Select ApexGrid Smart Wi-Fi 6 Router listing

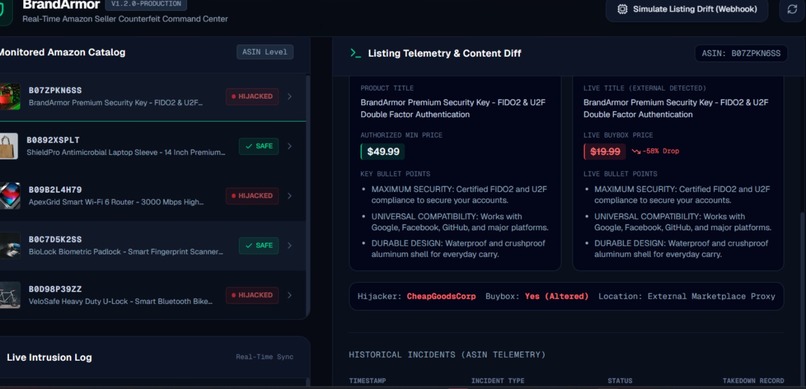(x=152, y=196)
